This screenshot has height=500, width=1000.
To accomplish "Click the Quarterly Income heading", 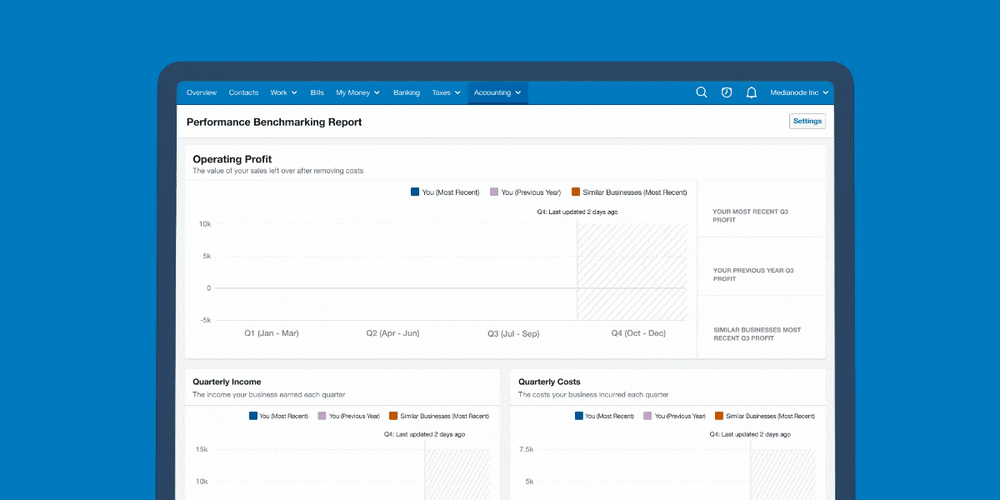I will (227, 382).
